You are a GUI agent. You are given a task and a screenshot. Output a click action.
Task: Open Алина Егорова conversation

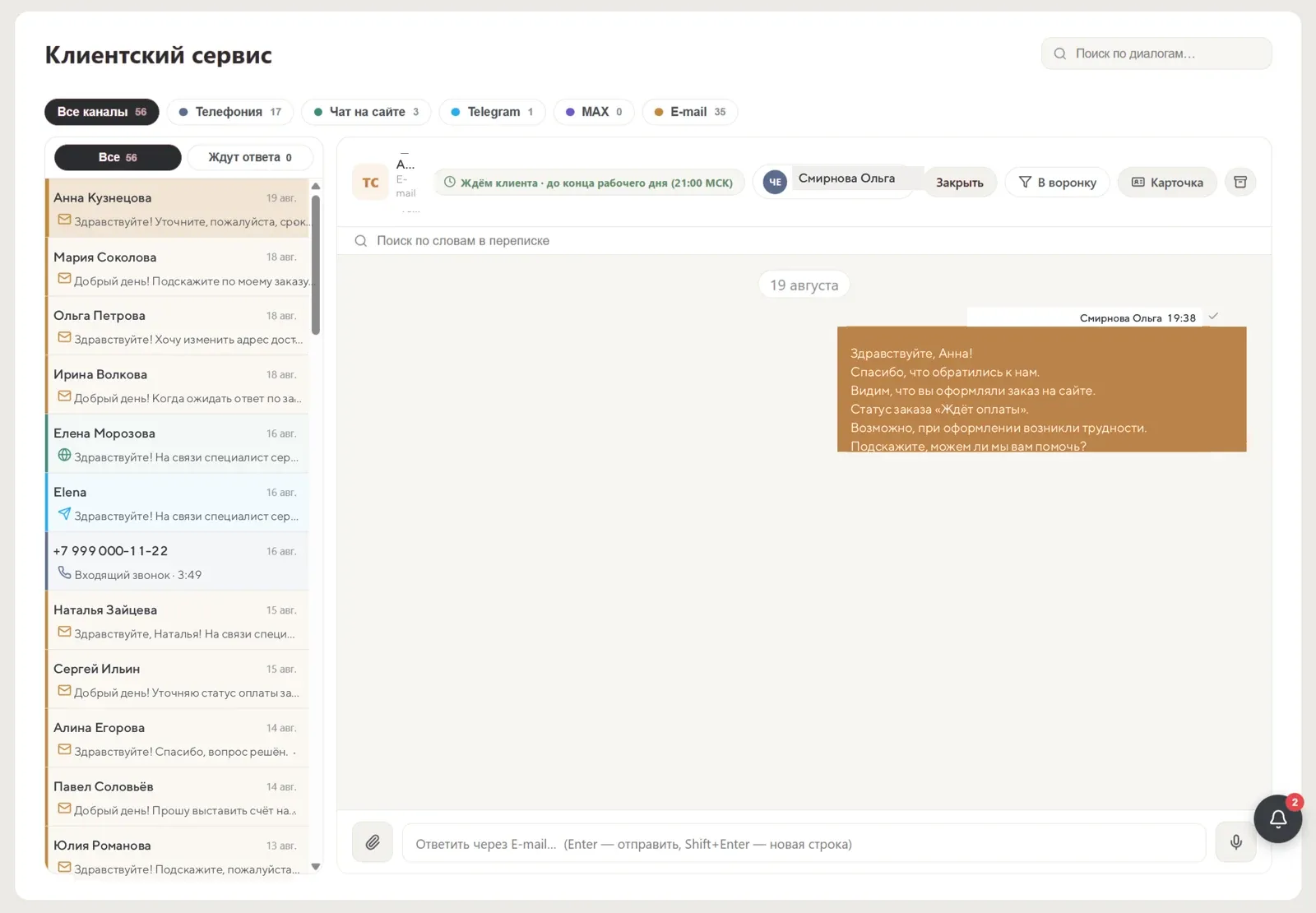point(177,739)
